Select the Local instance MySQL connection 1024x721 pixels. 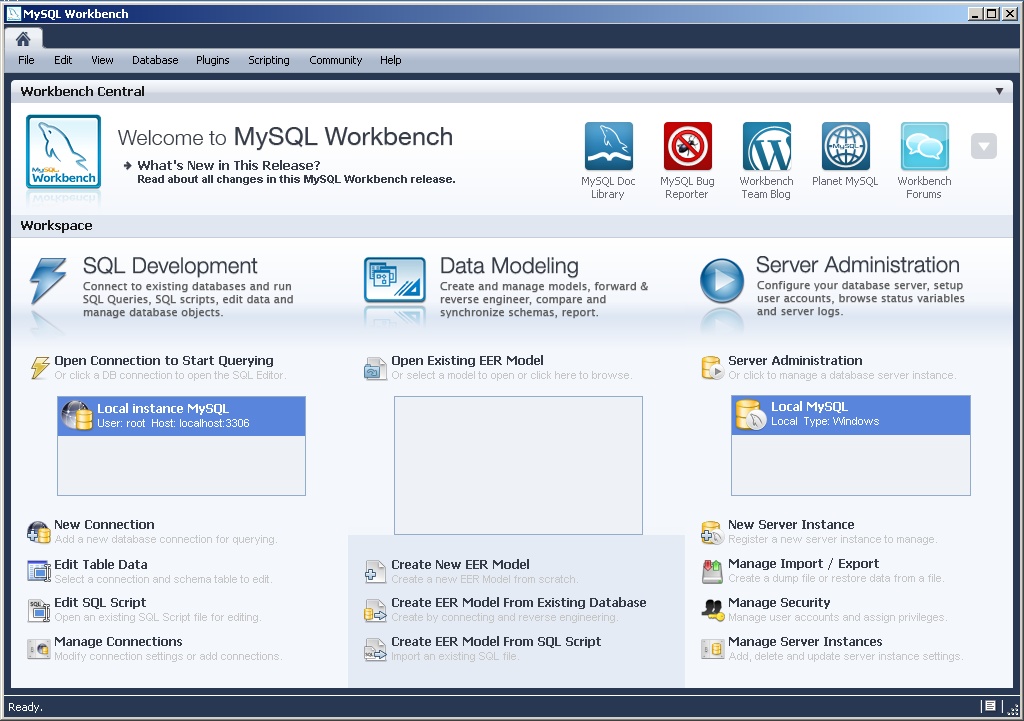(181, 414)
